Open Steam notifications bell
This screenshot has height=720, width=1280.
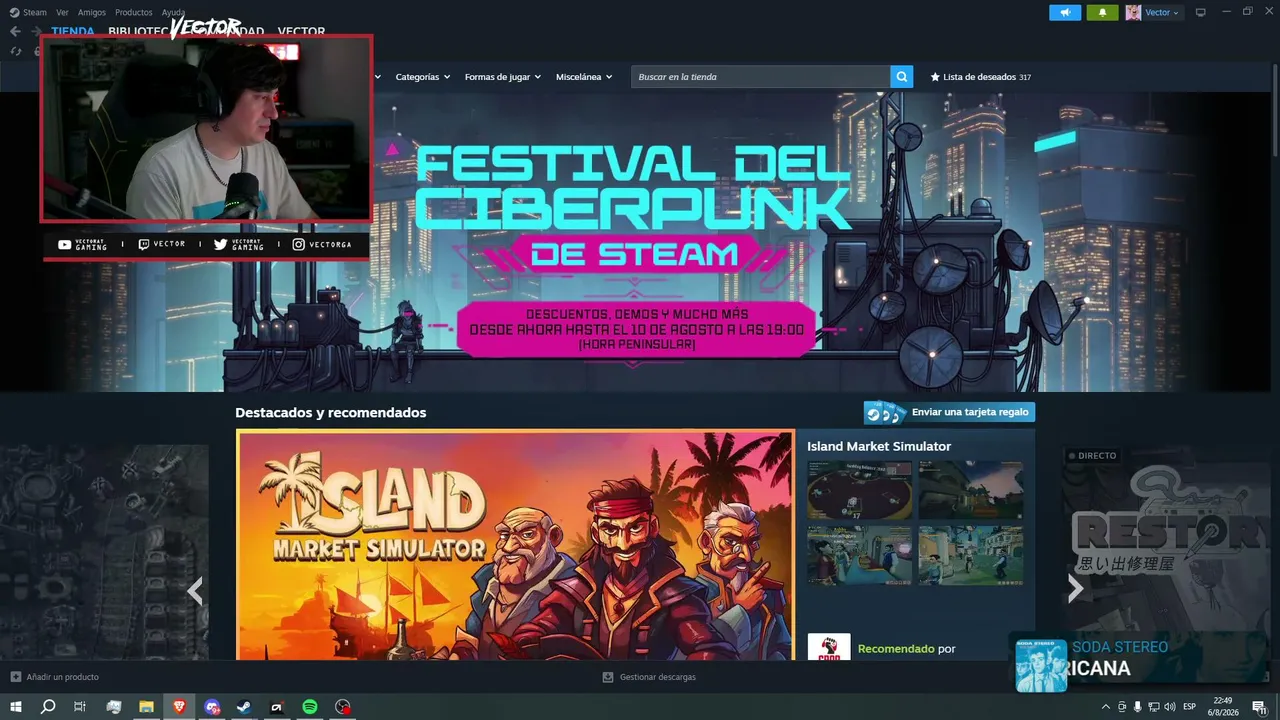[x=1102, y=12]
